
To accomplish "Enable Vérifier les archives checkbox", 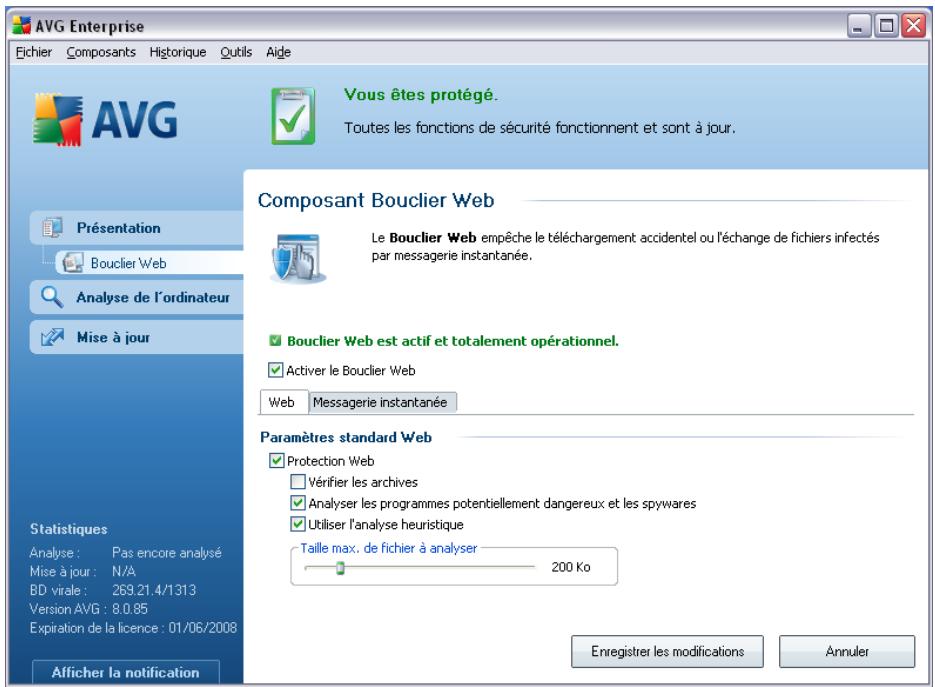I will click(298, 481).
